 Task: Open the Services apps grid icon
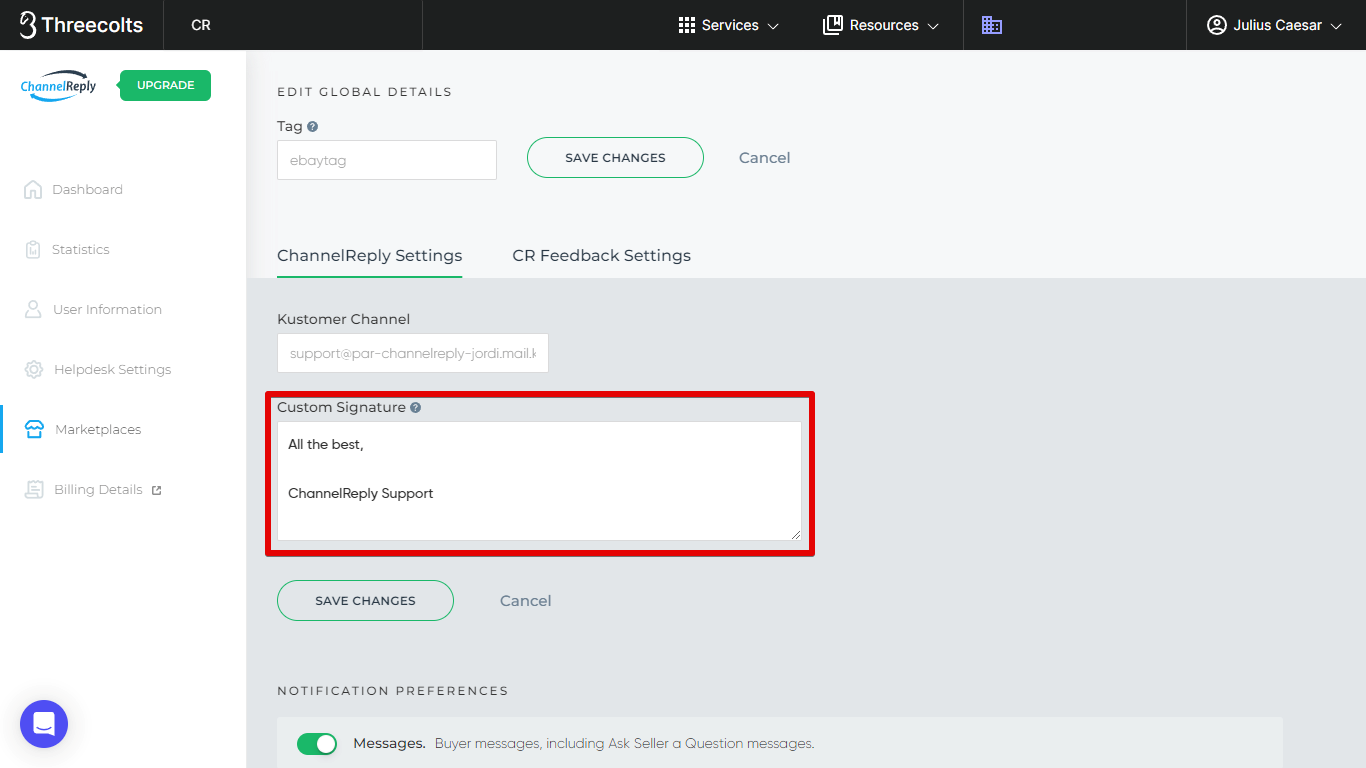click(x=687, y=25)
